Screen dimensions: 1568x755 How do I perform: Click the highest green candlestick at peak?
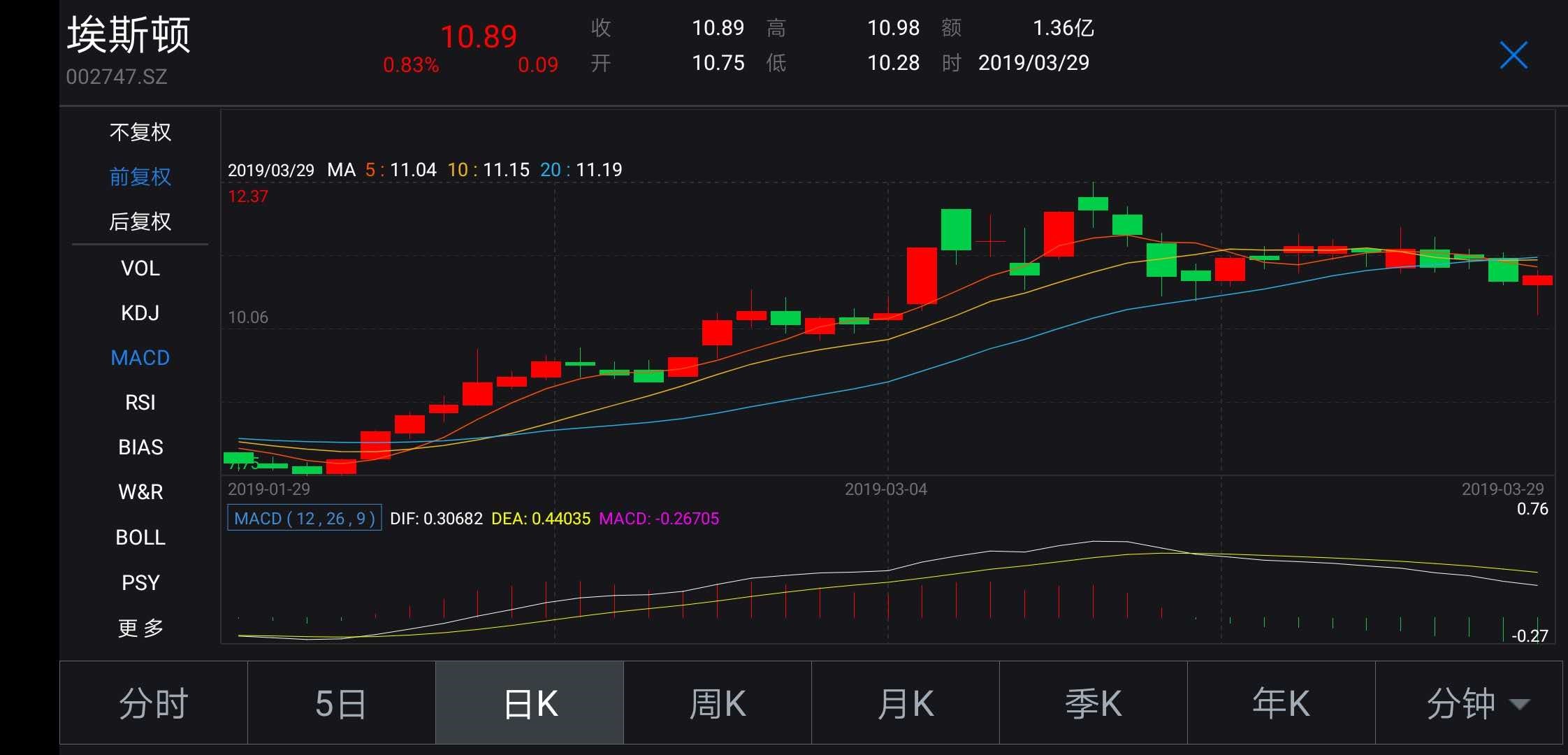[x=1093, y=203]
